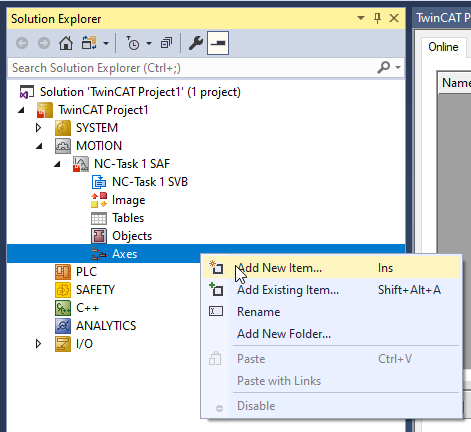Switch views with the Solutions and Folders icon
The image size is (471, 432).
[89, 43]
